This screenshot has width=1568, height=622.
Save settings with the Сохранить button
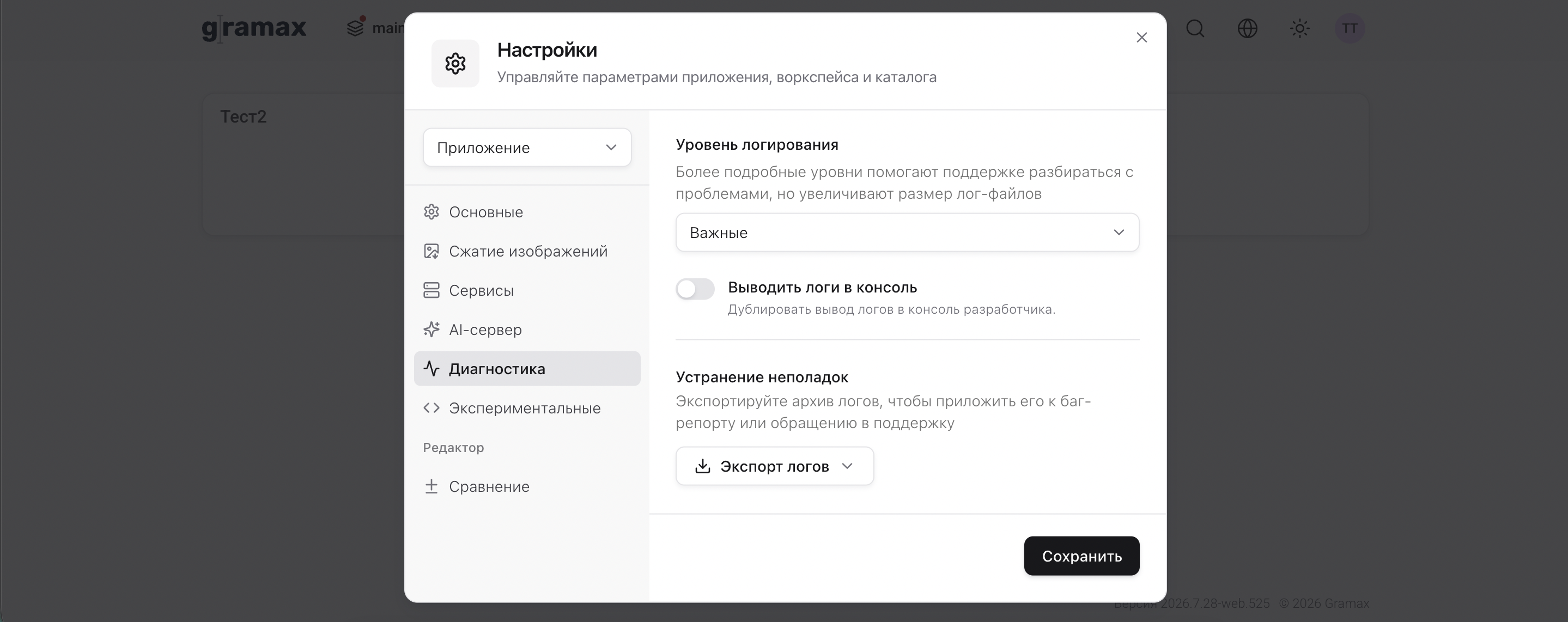[1081, 556]
